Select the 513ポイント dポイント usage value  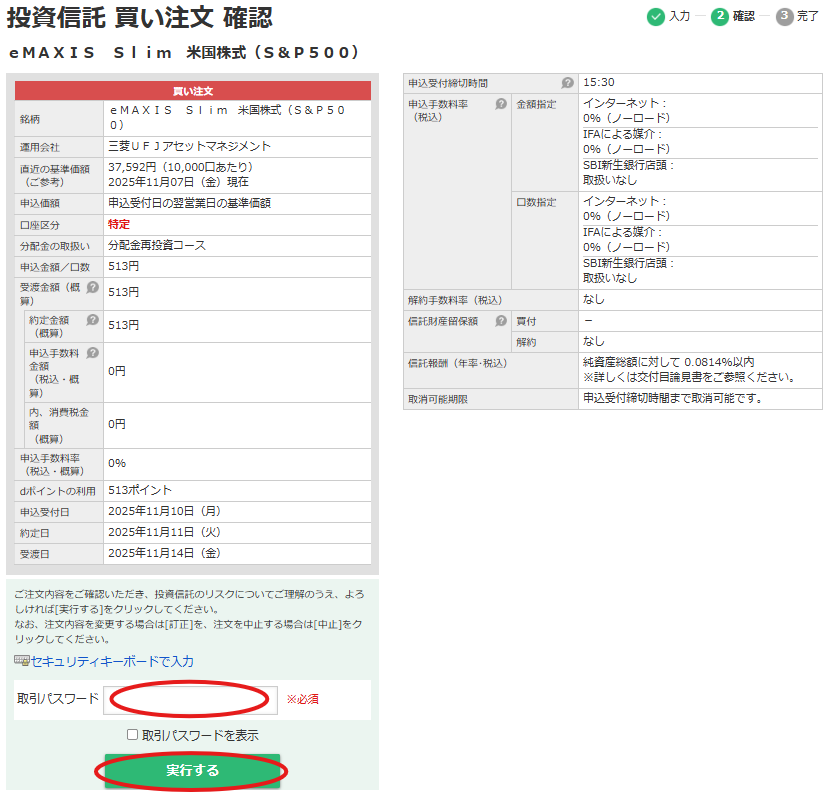click(140, 490)
